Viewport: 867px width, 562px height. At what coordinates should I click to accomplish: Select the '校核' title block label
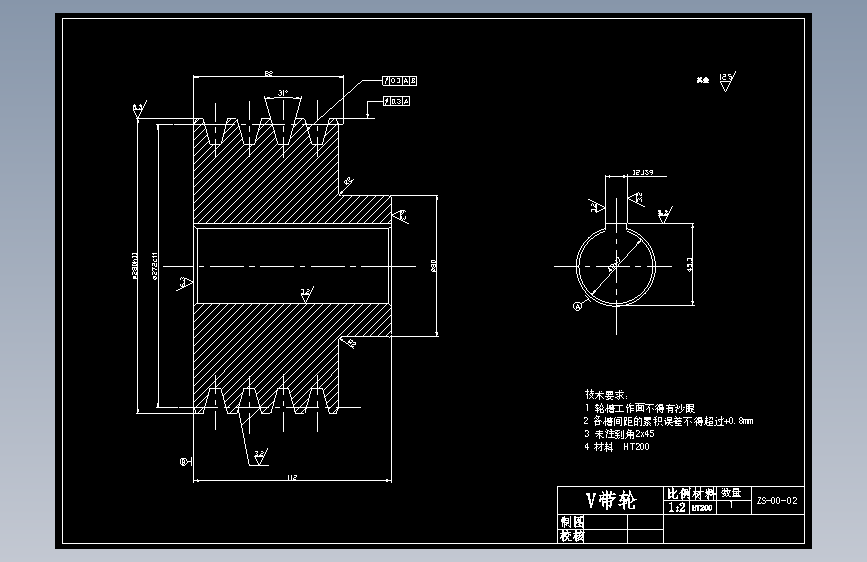(x=572, y=535)
